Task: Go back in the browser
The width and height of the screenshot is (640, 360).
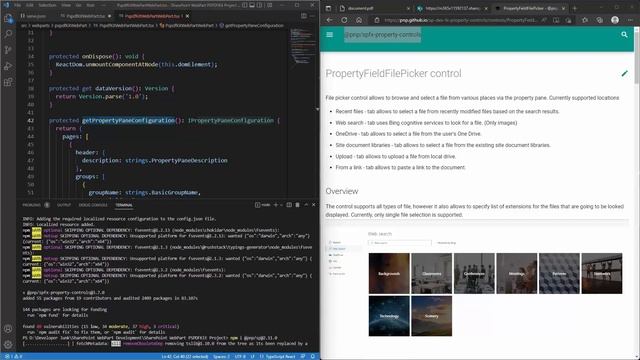Action: pos(329,20)
